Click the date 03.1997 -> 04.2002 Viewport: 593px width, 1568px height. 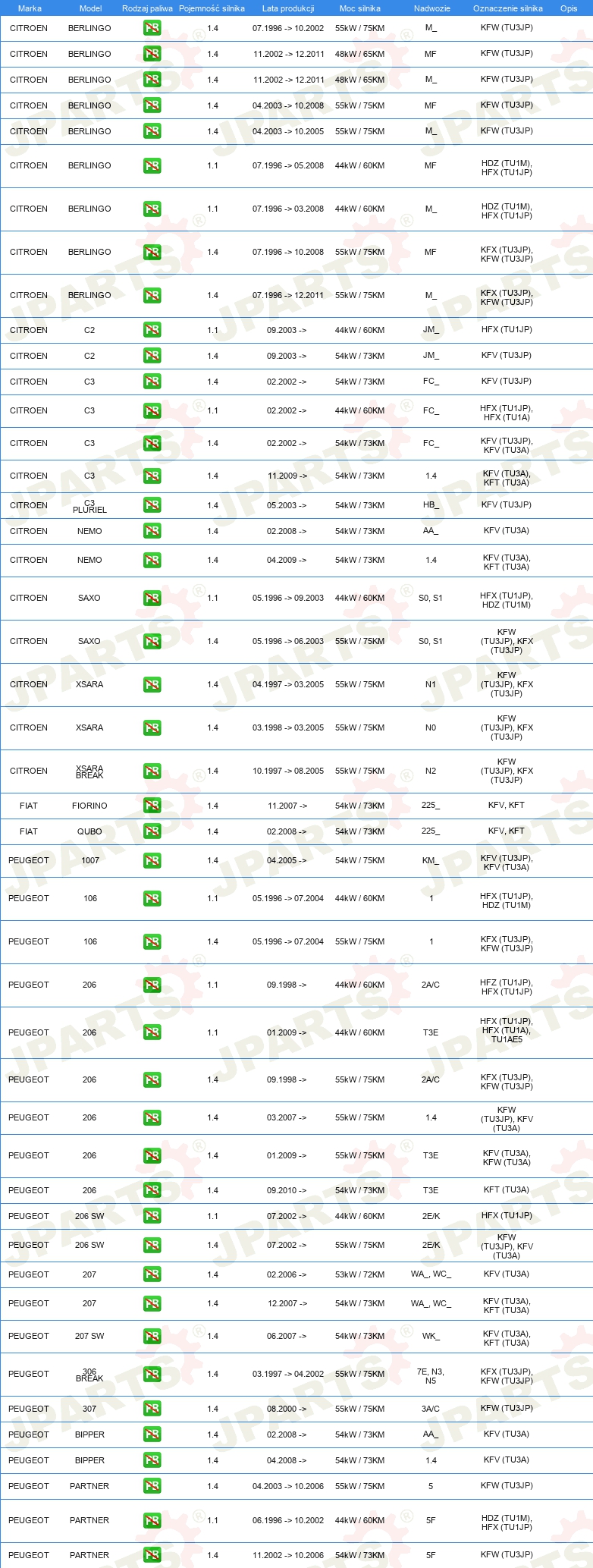click(x=288, y=1374)
